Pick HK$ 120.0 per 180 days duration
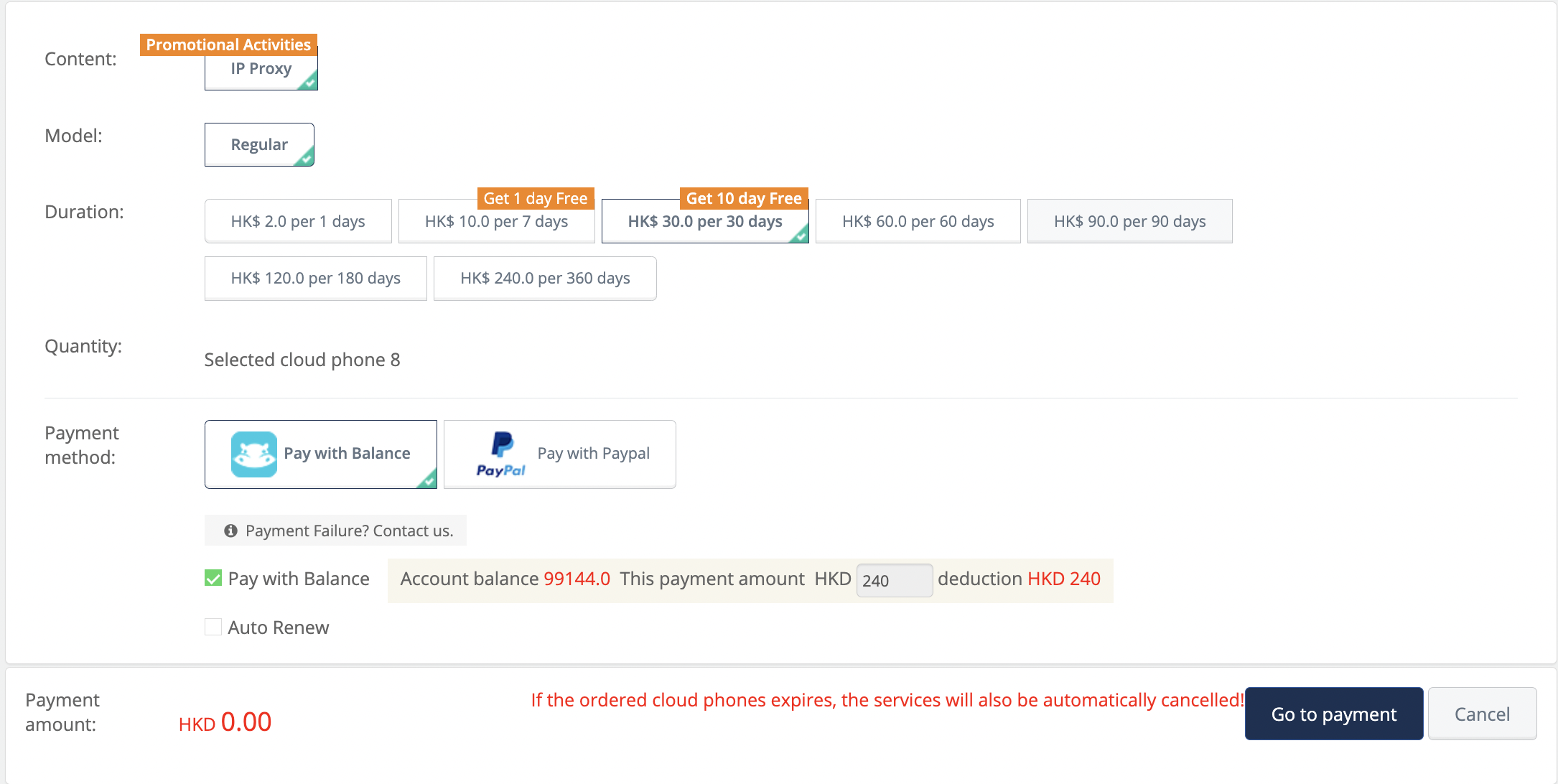 [315, 279]
